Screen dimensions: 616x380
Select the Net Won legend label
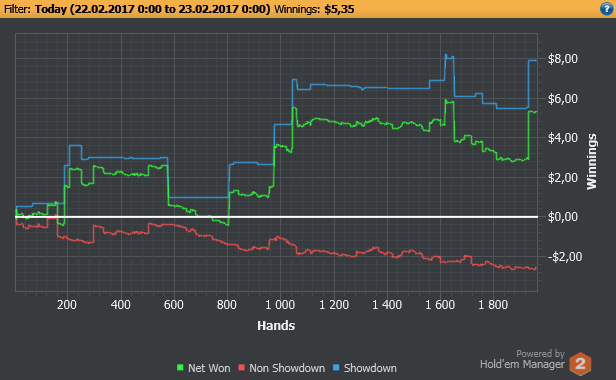click(x=209, y=368)
